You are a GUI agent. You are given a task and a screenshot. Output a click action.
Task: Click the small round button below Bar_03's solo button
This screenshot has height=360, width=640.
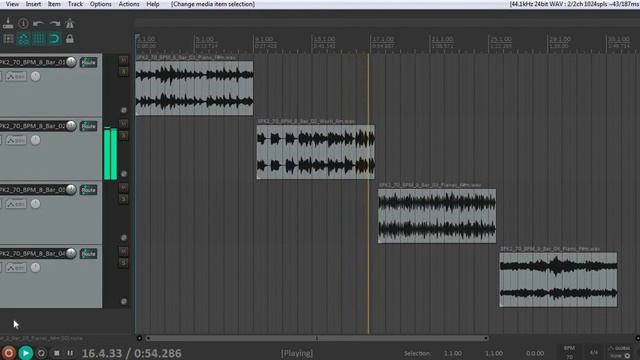point(124,238)
